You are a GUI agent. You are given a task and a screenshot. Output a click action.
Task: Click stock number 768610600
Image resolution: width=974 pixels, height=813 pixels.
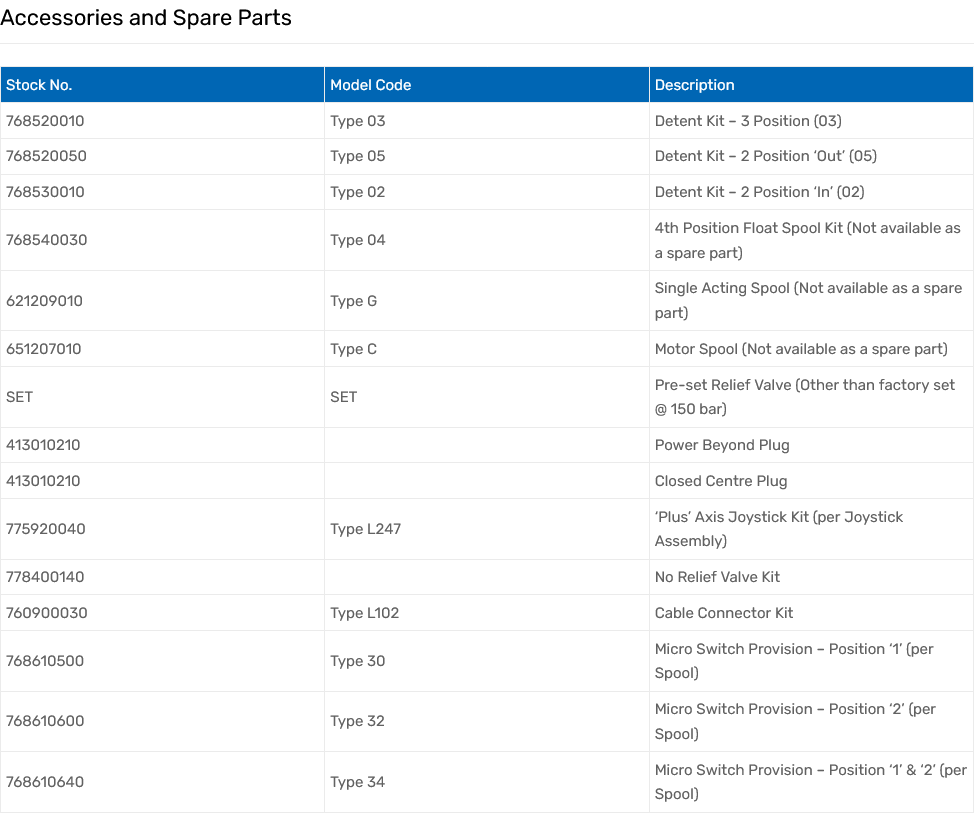pos(45,721)
